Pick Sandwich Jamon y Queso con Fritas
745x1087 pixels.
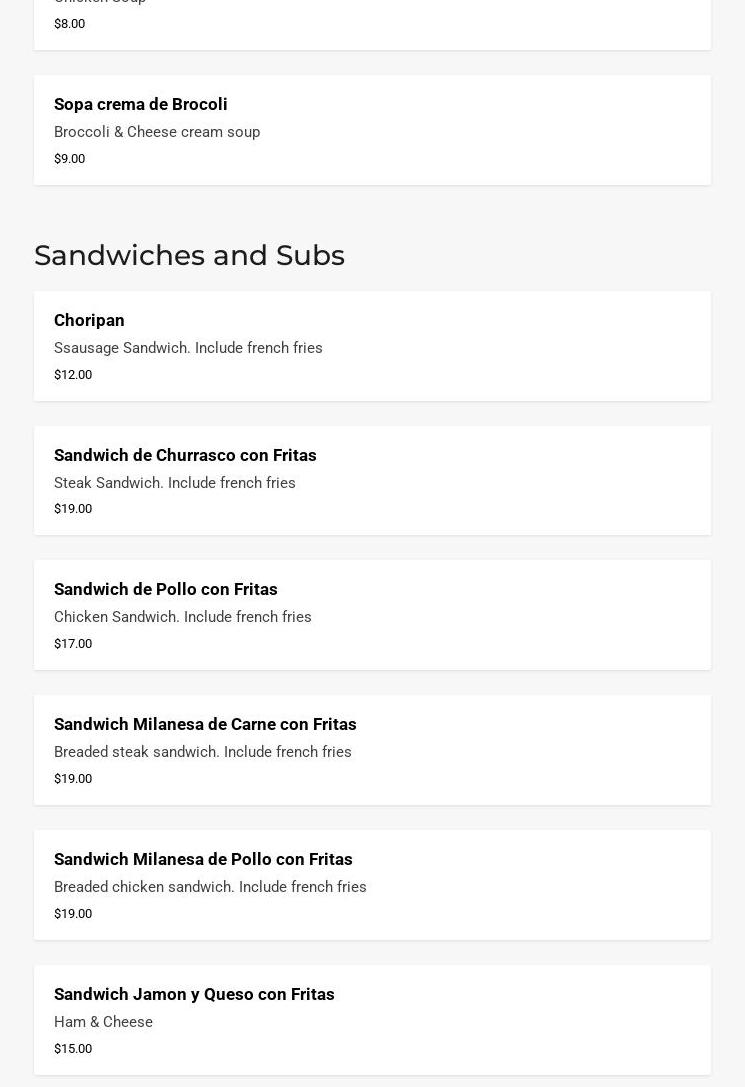372,1020
